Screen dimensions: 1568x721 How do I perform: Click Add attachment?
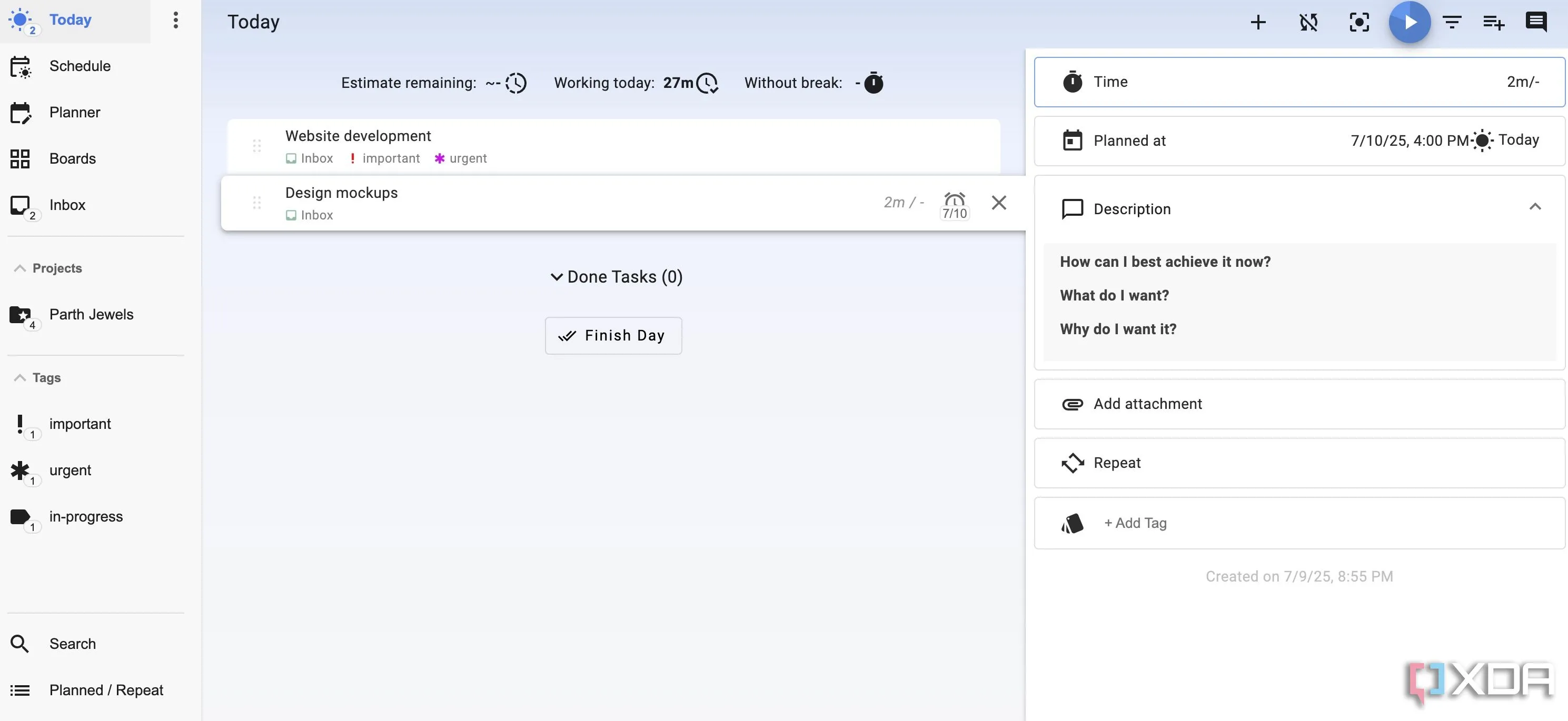[x=1299, y=404]
